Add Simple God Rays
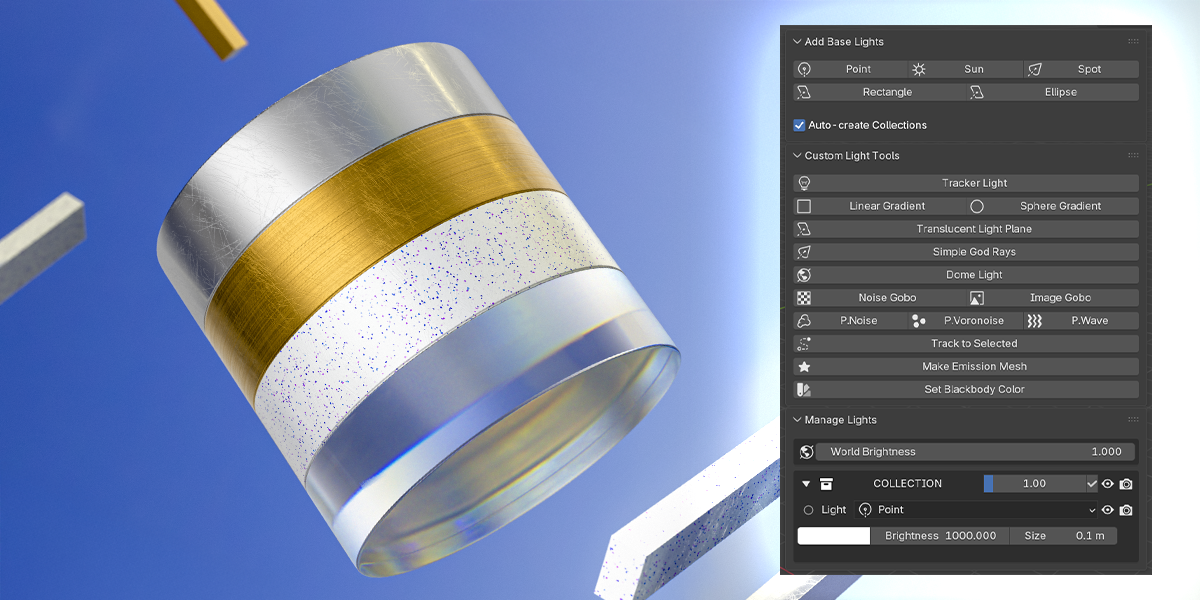The height and width of the screenshot is (600, 1200). tap(966, 252)
